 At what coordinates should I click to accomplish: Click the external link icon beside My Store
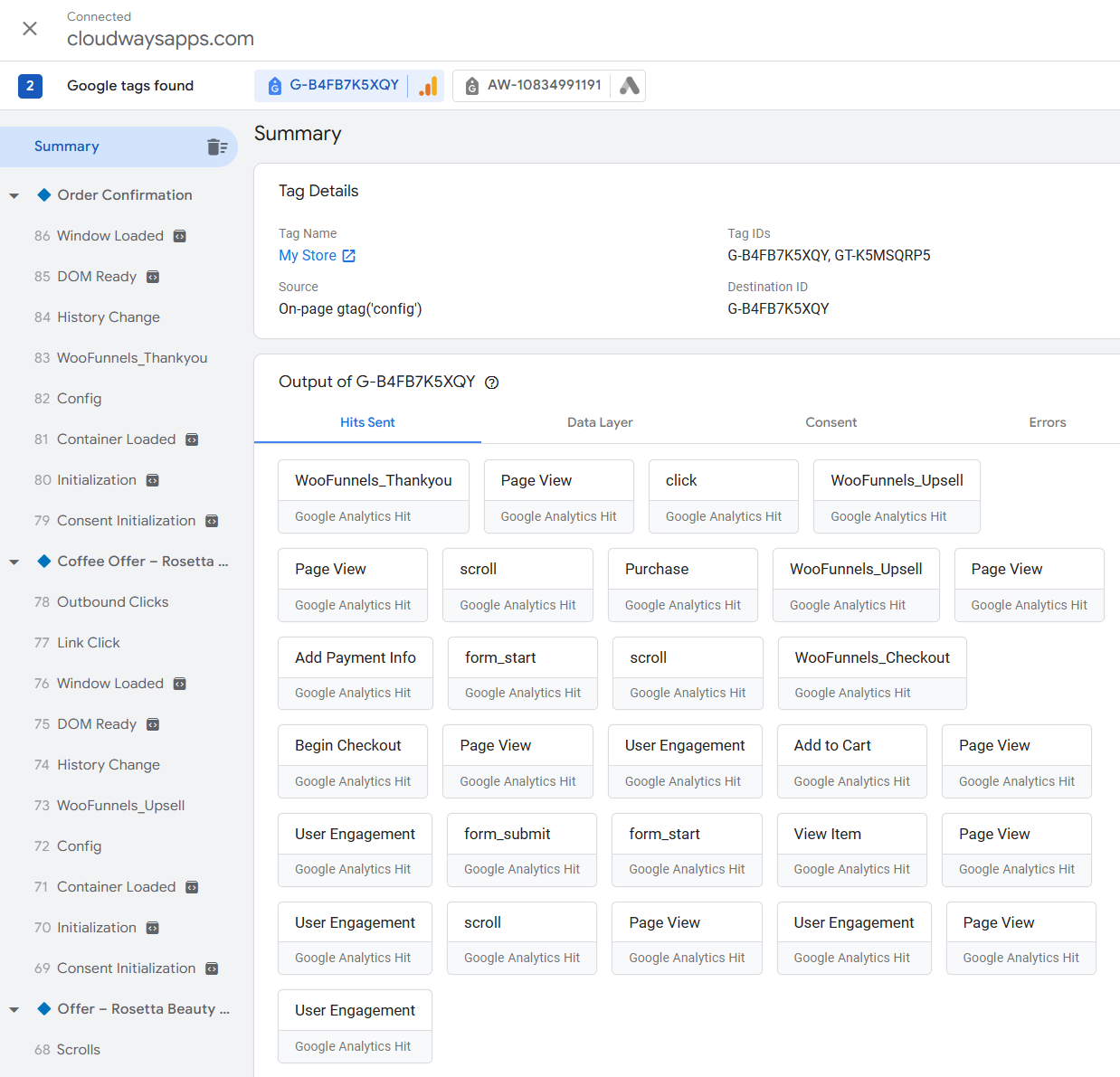click(349, 256)
